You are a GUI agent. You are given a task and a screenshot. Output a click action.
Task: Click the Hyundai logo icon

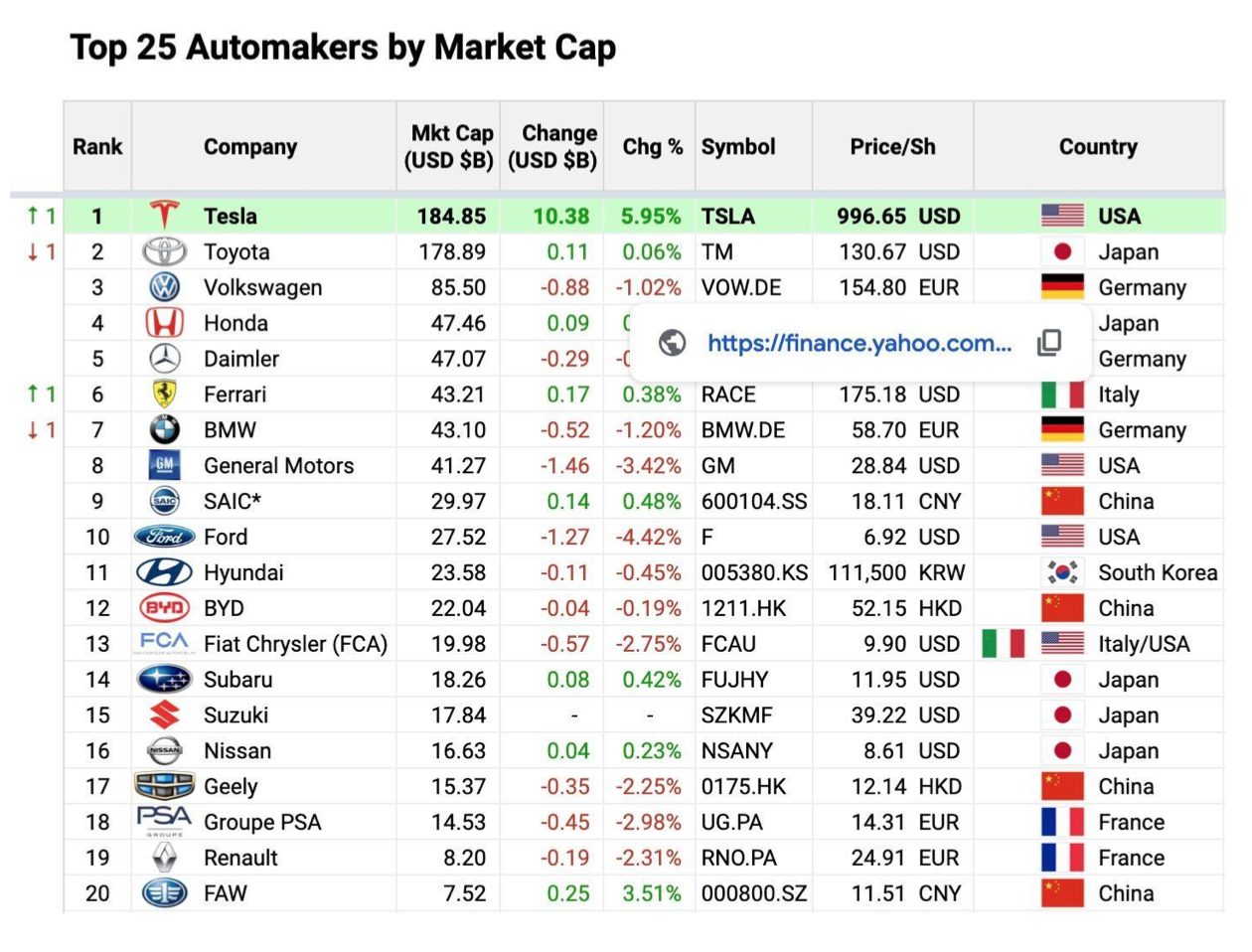164,572
